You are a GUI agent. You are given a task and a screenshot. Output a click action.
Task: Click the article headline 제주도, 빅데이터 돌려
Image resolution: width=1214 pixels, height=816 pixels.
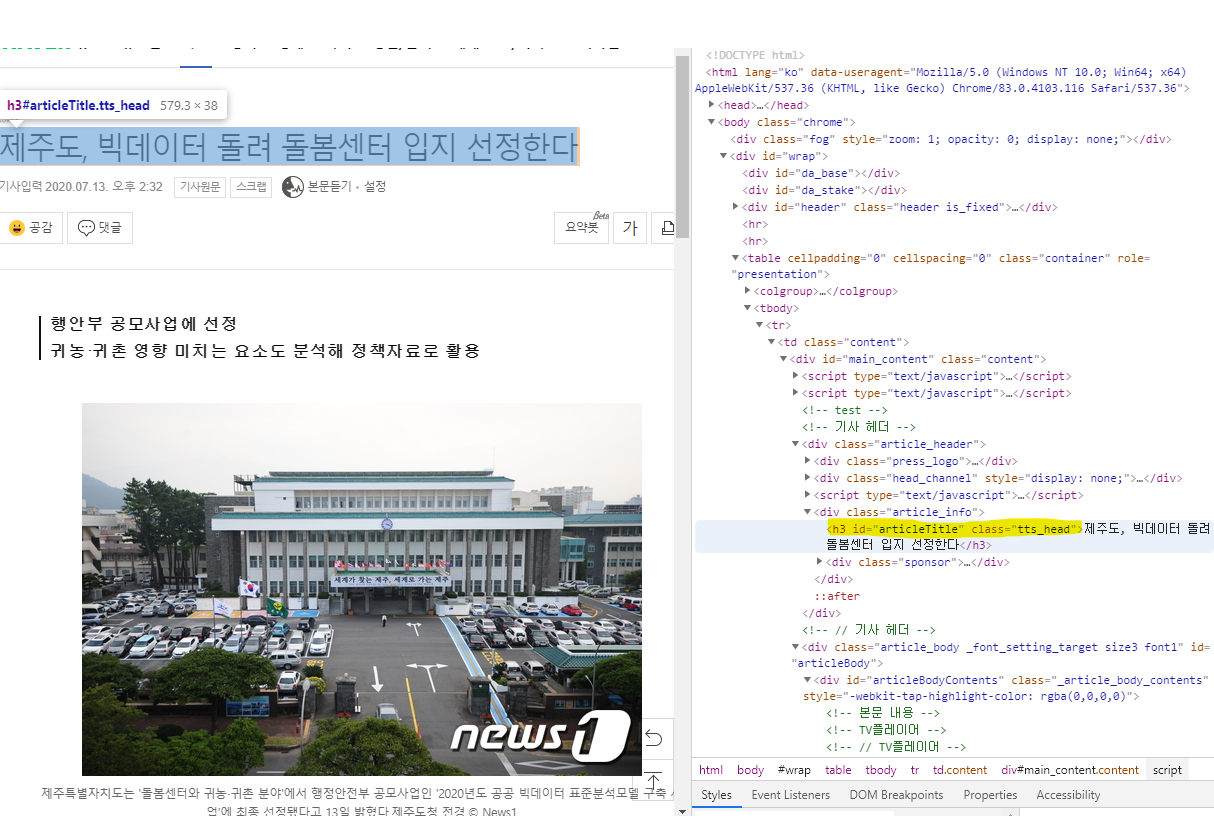point(288,147)
